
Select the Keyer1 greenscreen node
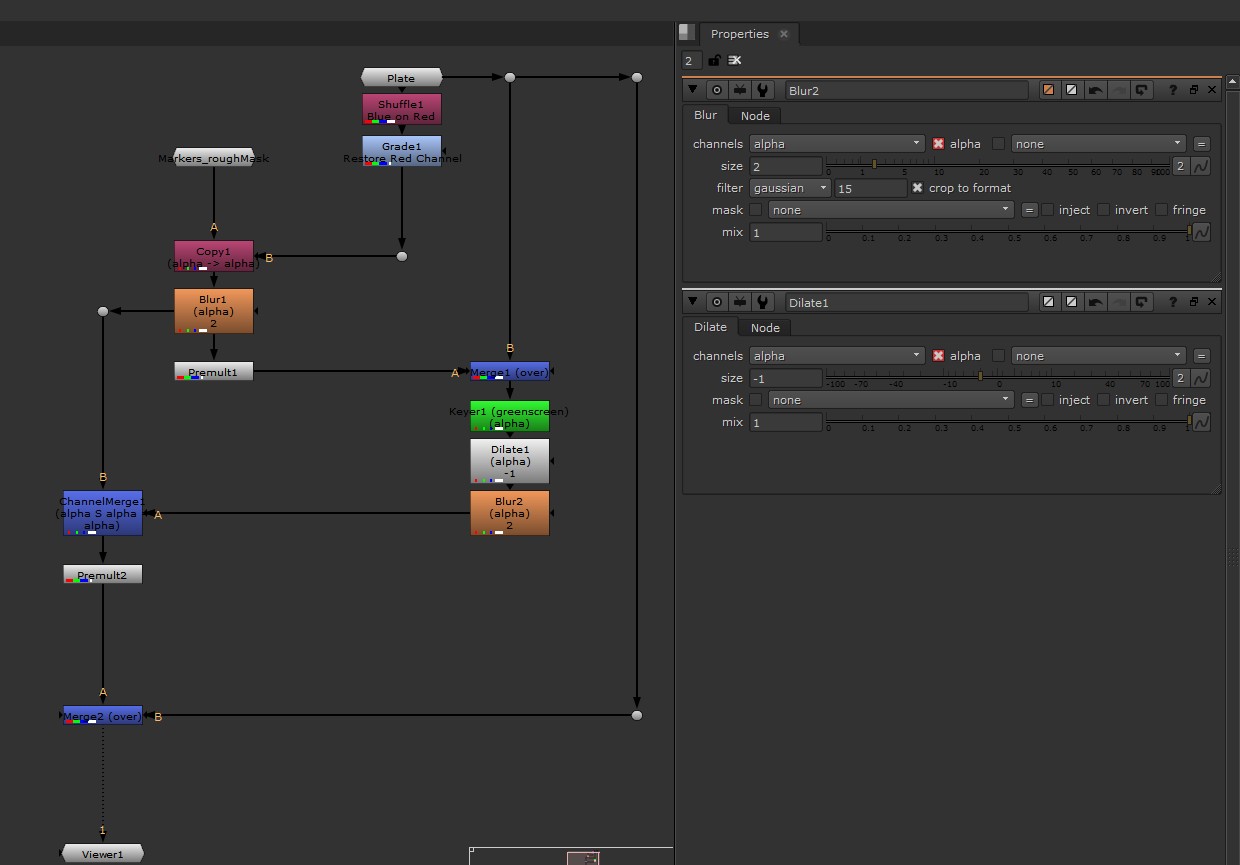click(509, 417)
